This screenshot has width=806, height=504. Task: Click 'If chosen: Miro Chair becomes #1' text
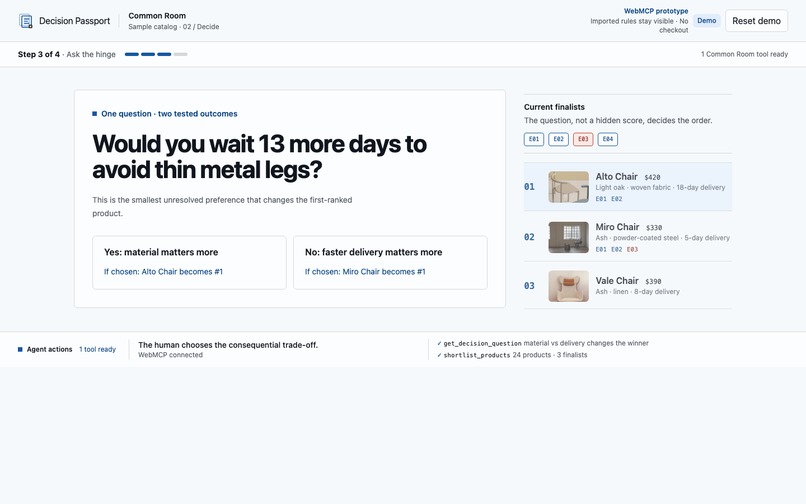pos(365,272)
